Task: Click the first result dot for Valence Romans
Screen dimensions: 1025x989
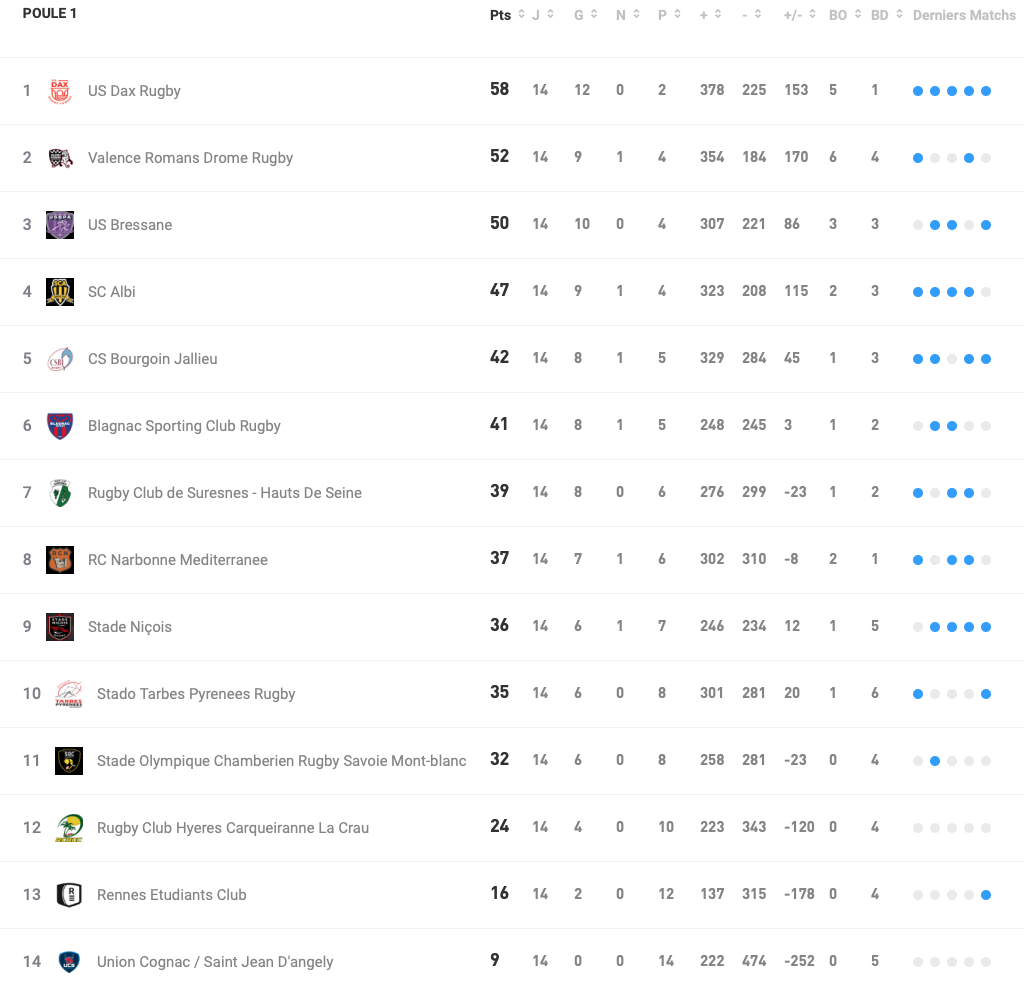Action: pyautogui.click(x=917, y=157)
